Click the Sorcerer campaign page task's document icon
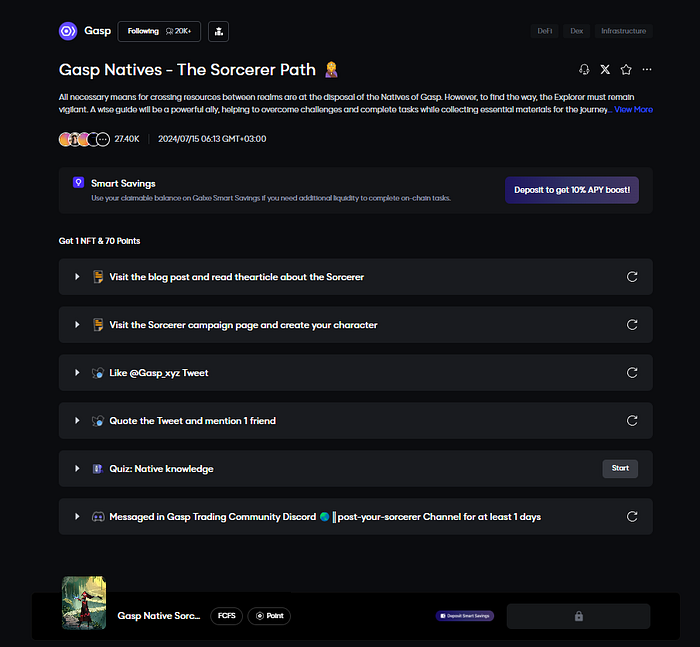Viewport: 700px width, 647px height. click(x=98, y=325)
